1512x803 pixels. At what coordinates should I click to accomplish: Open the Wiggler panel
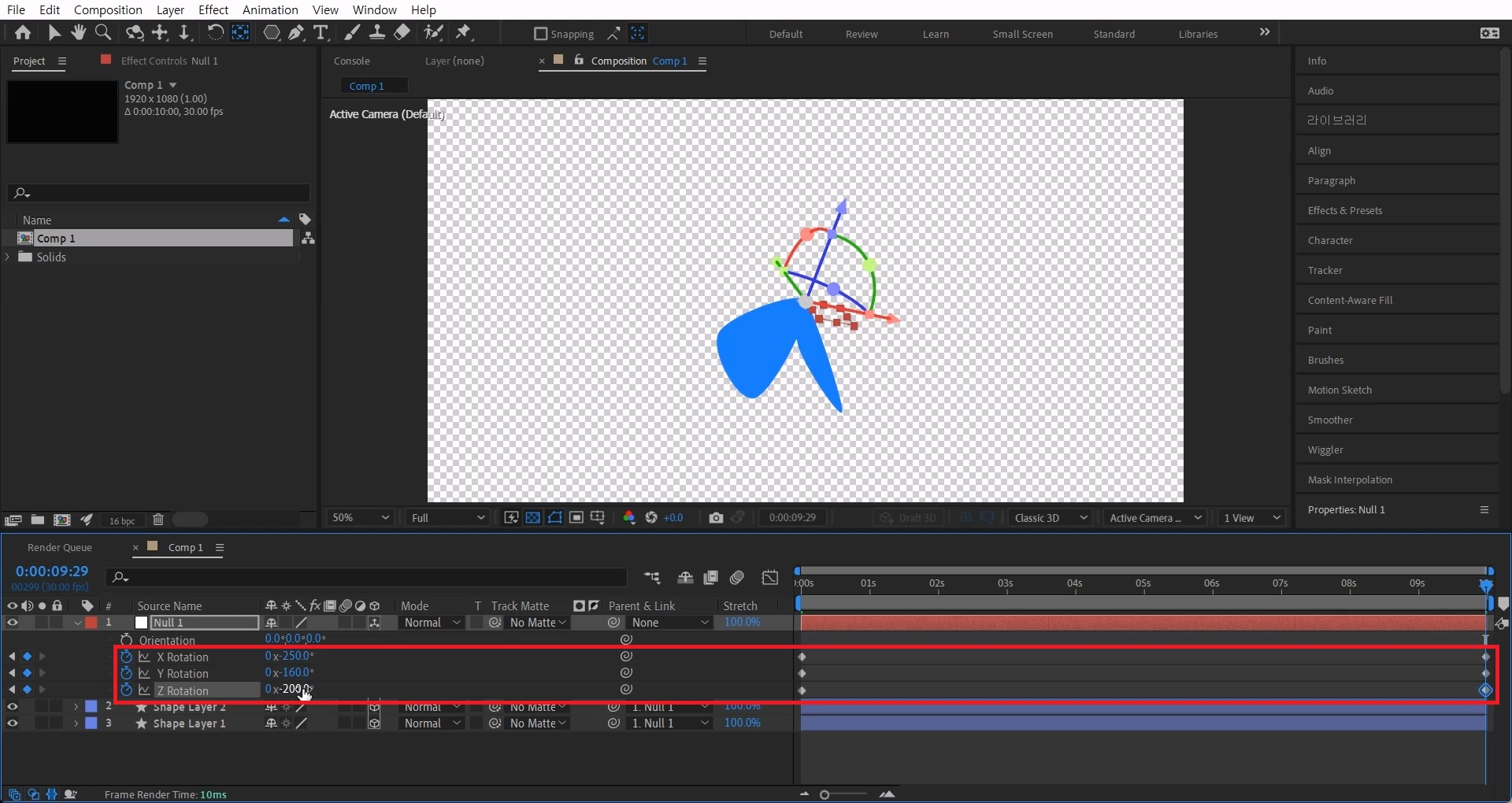tap(1325, 450)
